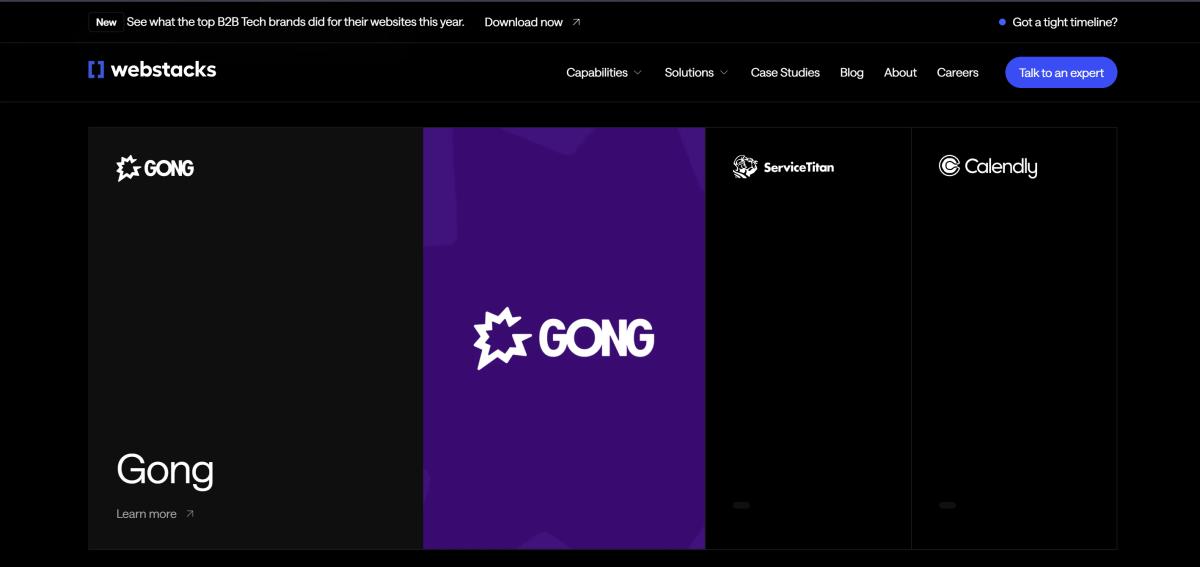Click the blue dot beside Got a tight timeline
Image resolution: width=1200 pixels, height=567 pixels.
[1002, 22]
